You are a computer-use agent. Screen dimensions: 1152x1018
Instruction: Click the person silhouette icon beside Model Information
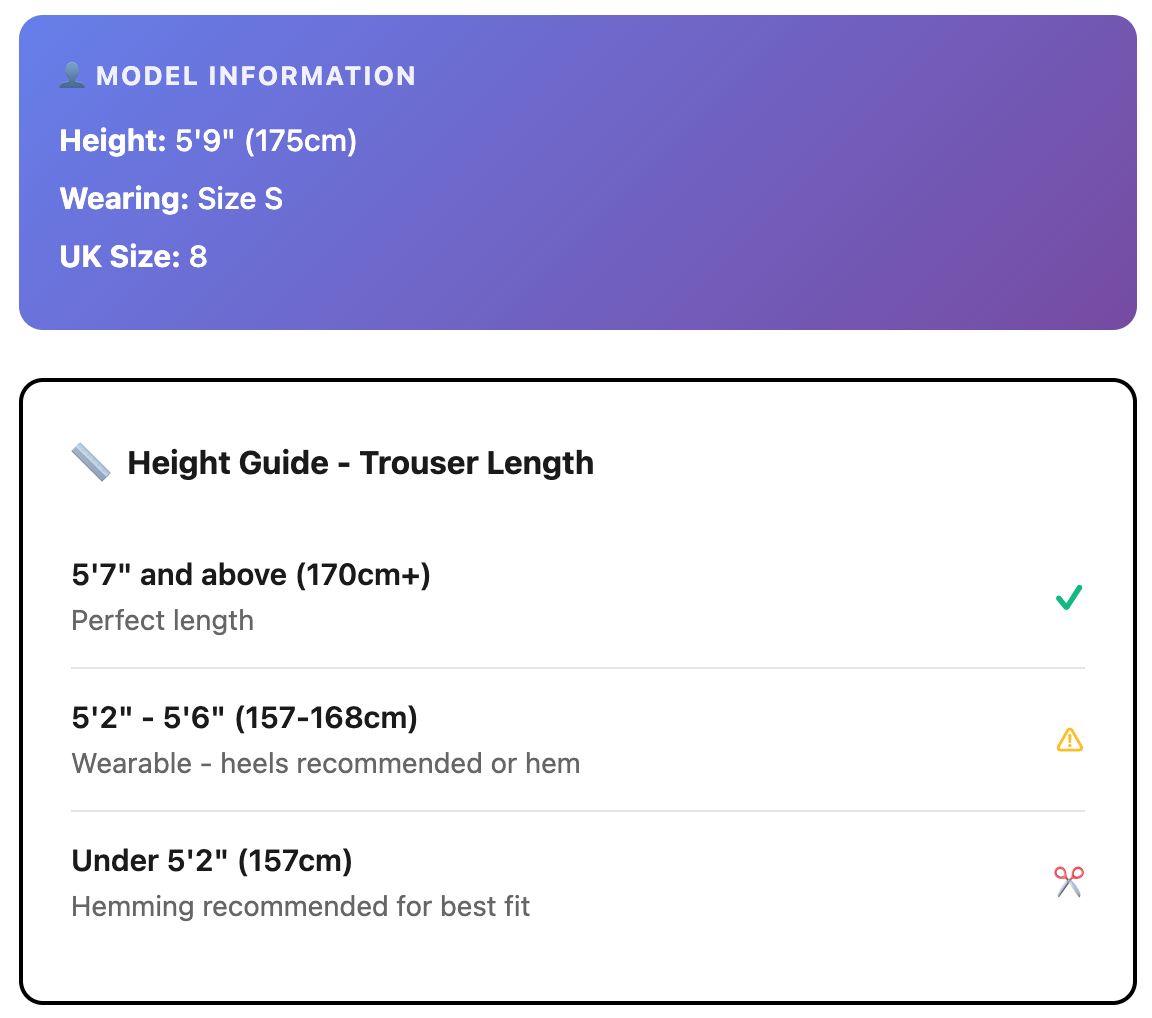[72, 76]
